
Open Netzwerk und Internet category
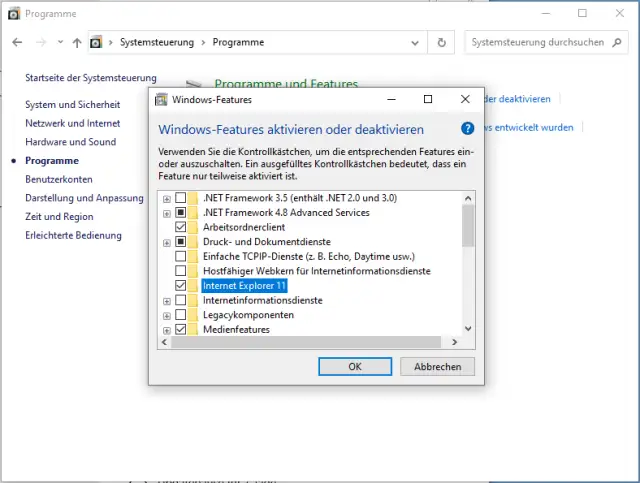point(73,123)
